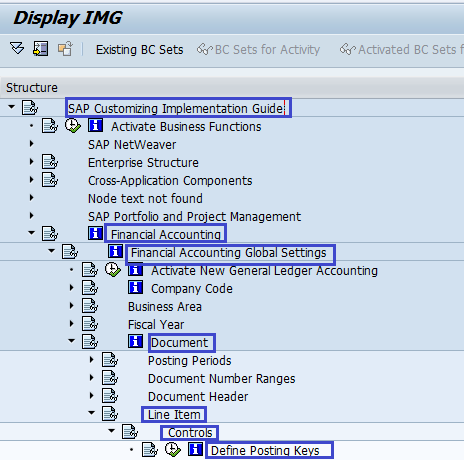Select Document Number Ranges entry
464x460 pixels.
[x=222, y=379]
